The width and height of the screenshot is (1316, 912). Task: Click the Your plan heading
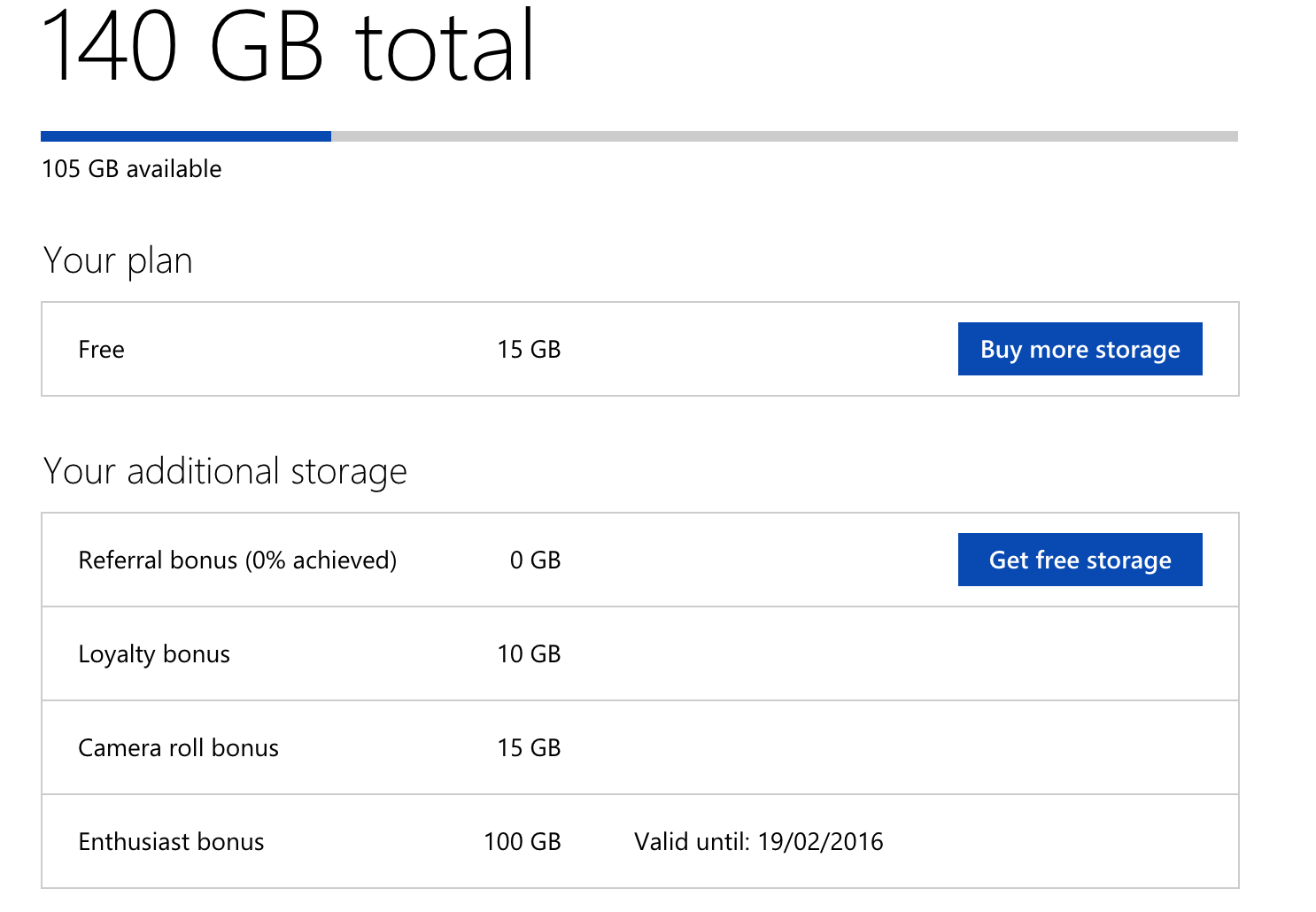point(118,261)
